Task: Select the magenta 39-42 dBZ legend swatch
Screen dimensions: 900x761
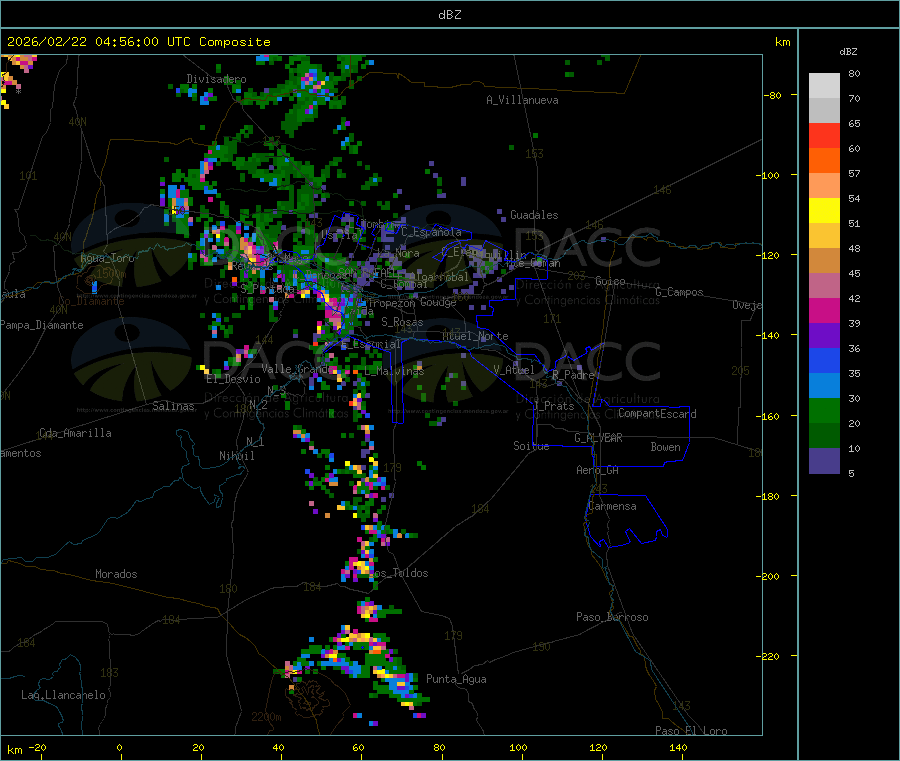Action: (824, 310)
